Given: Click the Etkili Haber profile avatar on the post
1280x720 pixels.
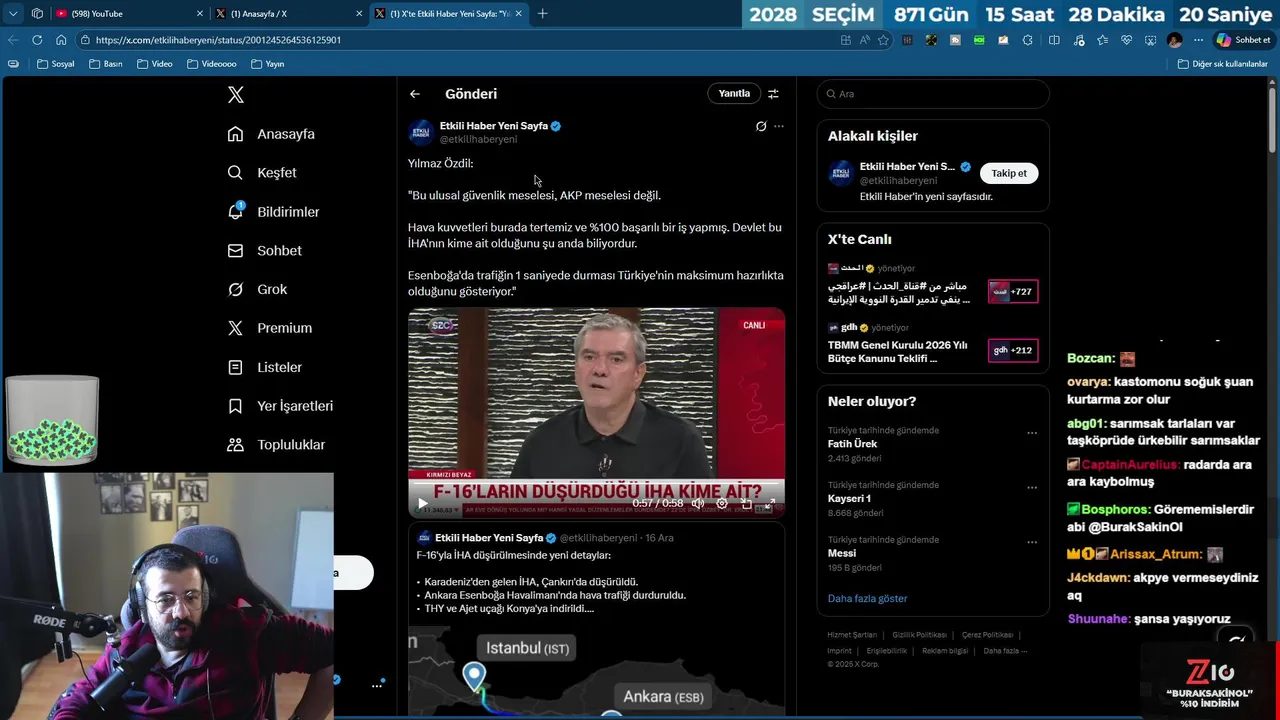Looking at the screenshot, I should [421, 133].
